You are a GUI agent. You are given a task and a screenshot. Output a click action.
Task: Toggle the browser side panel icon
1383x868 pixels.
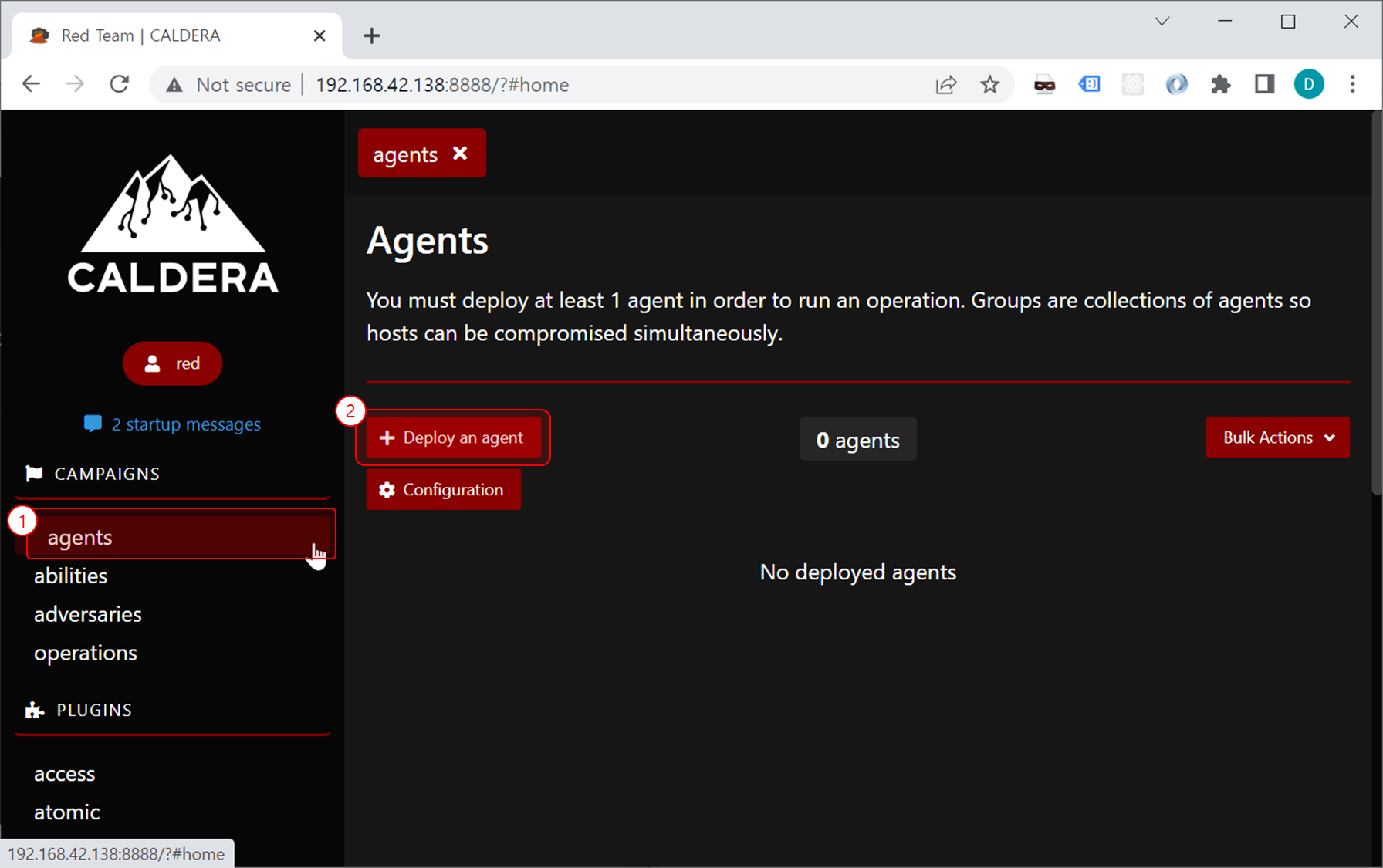1264,84
